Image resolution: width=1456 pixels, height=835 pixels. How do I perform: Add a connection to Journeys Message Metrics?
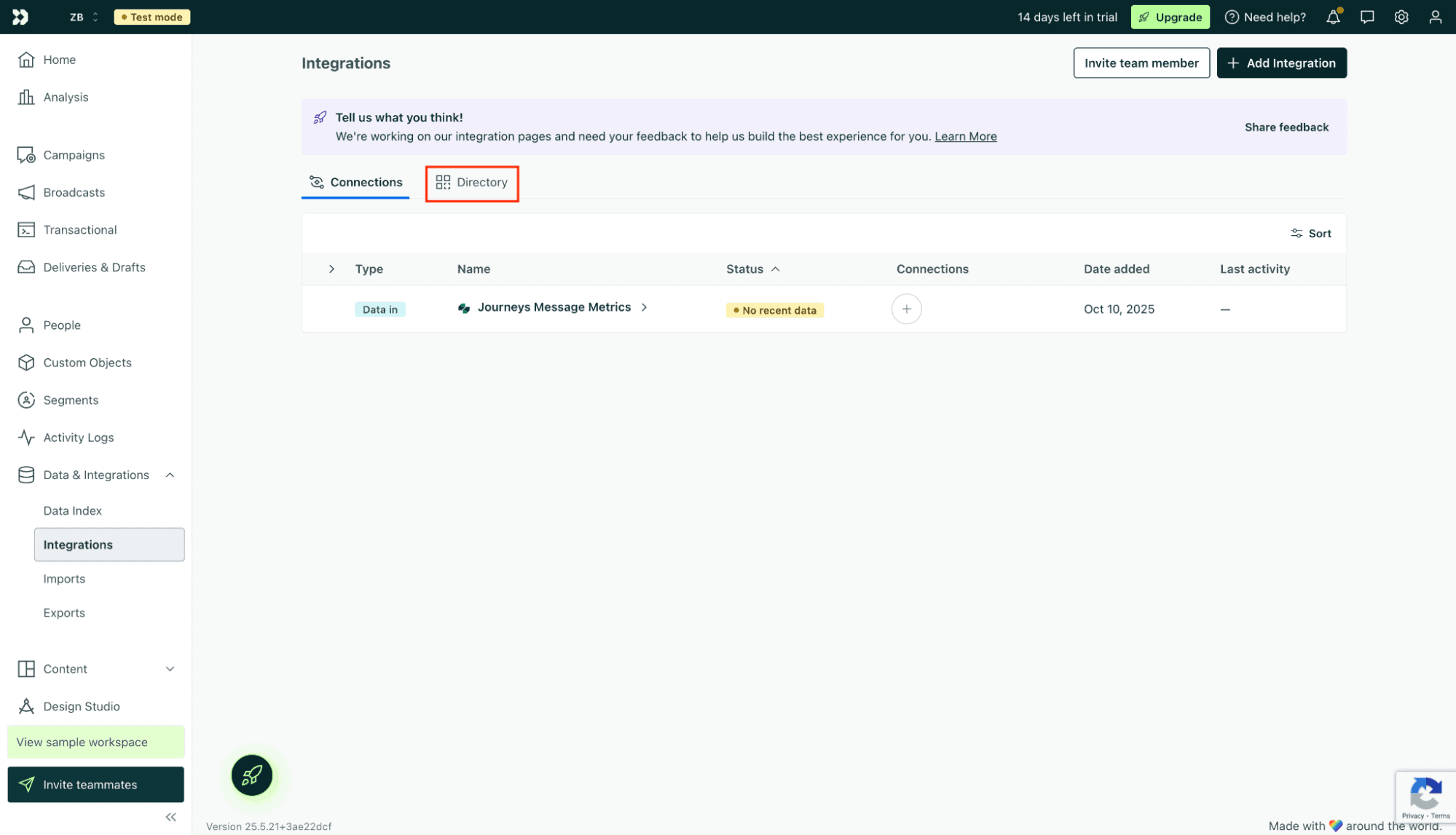coord(906,309)
